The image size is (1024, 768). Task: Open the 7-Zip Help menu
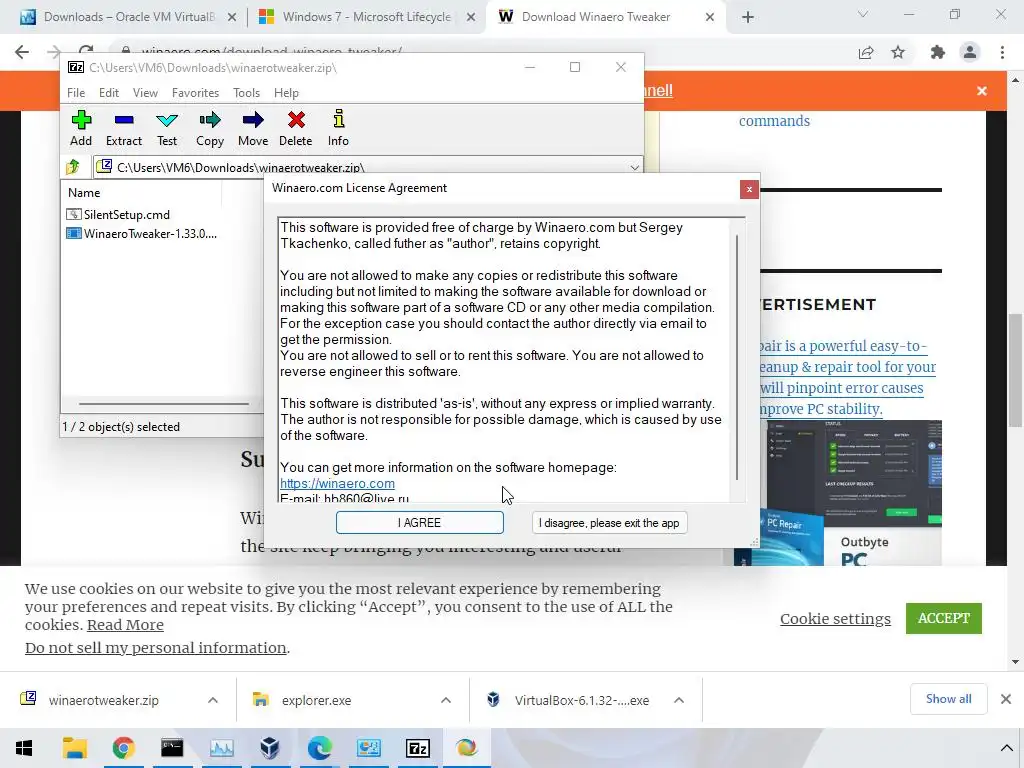286,93
